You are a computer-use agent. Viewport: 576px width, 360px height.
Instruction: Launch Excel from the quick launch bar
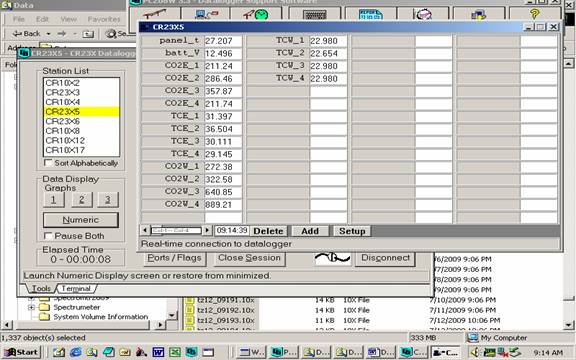tap(174, 352)
